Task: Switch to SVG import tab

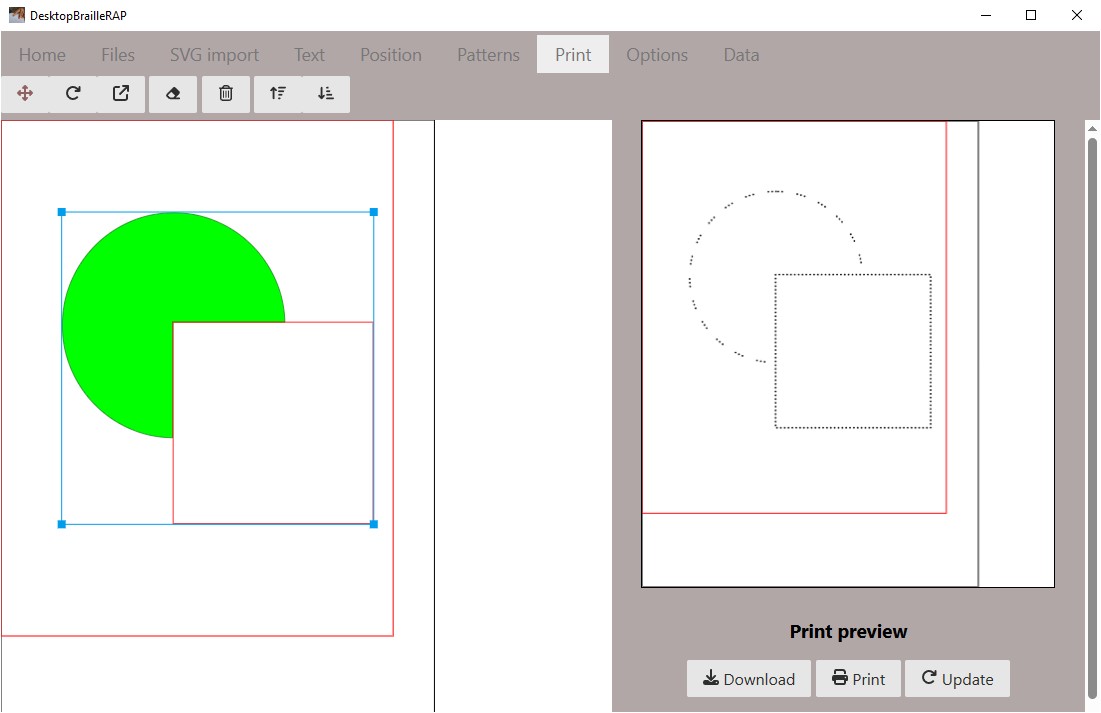Action: (214, 55)
